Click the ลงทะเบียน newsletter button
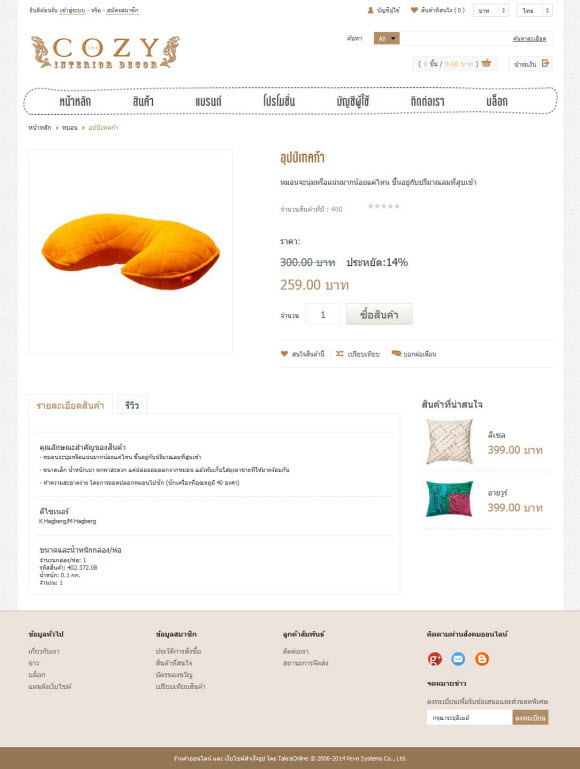580x769 pixels. coord(530,718)
